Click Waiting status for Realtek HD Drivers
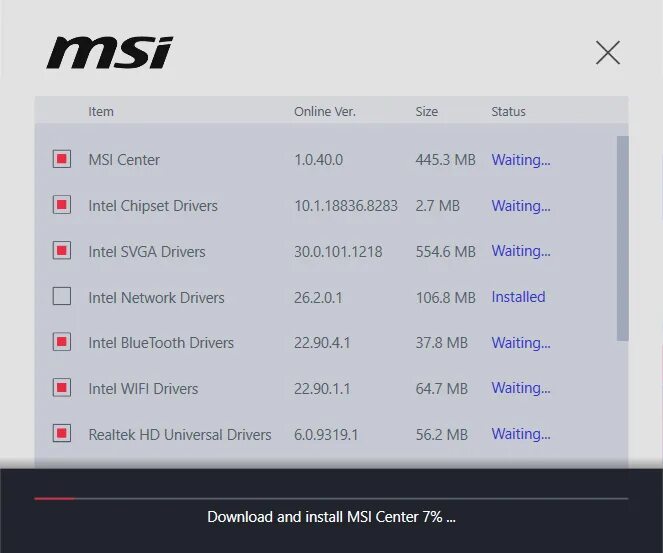 pos(521,434)
